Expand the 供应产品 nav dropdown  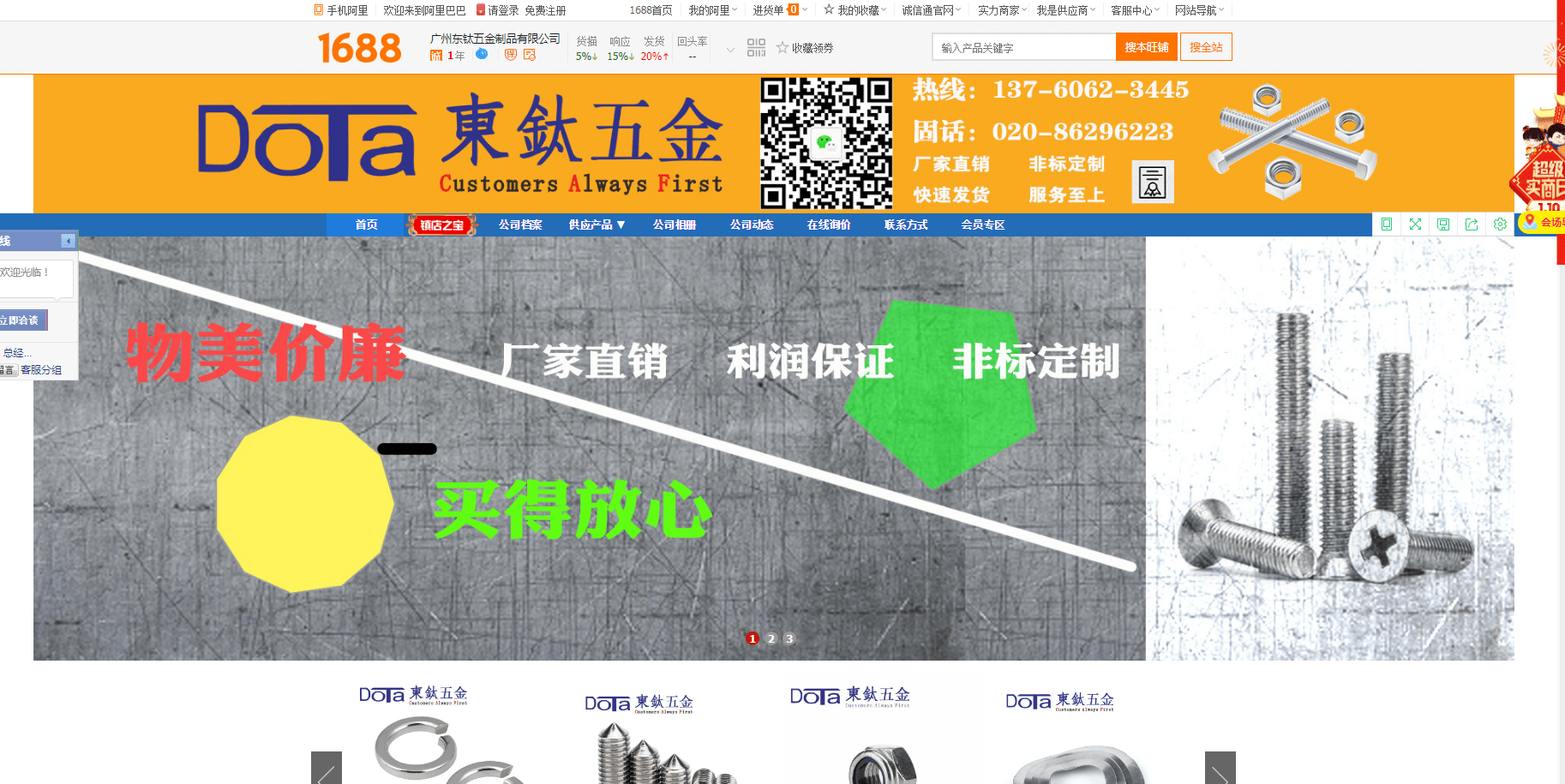pyautogui.click(x=597, y=224)
